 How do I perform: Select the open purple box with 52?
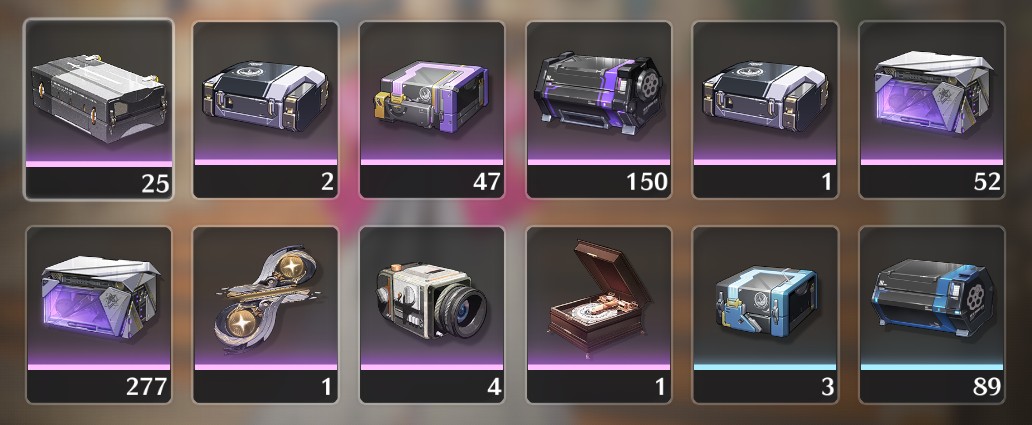pyautogui.click(x=932, y=109)
